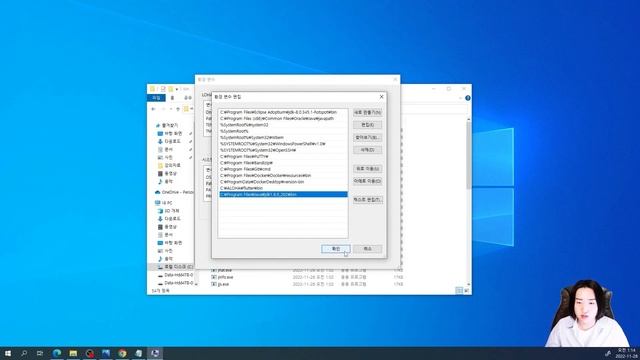Click the back arrow in File Explorer
The image size is (640, 360).
coord(153,109)
